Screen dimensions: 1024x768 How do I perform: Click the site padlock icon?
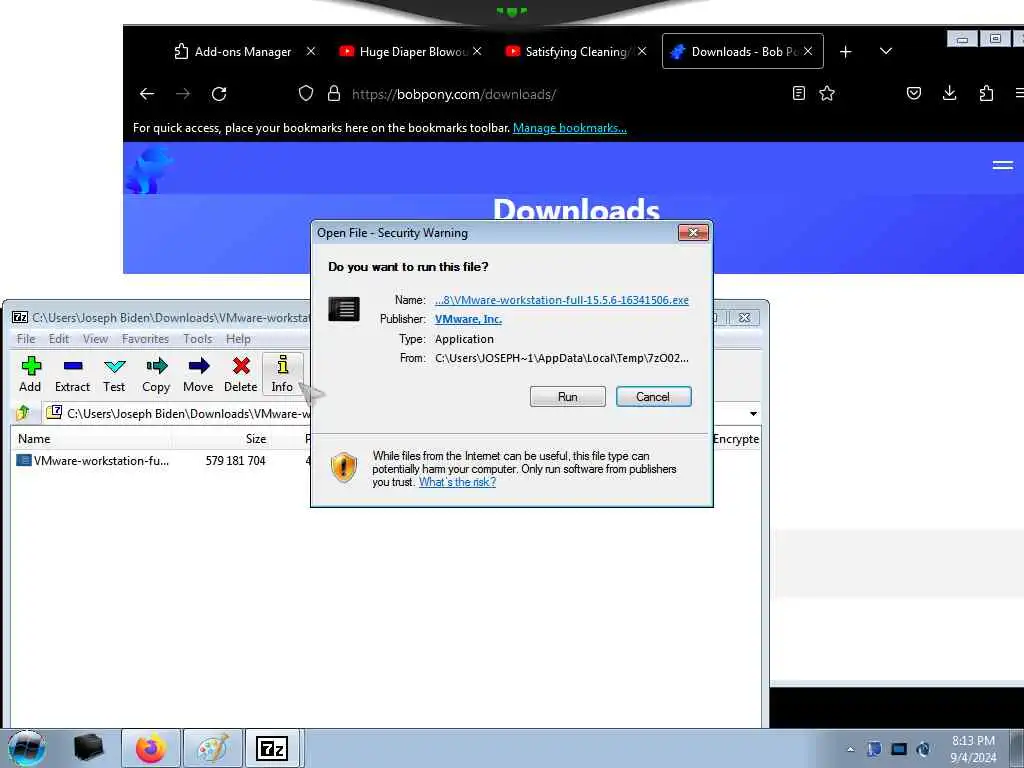pyautogui.click(x=334, y=93)
